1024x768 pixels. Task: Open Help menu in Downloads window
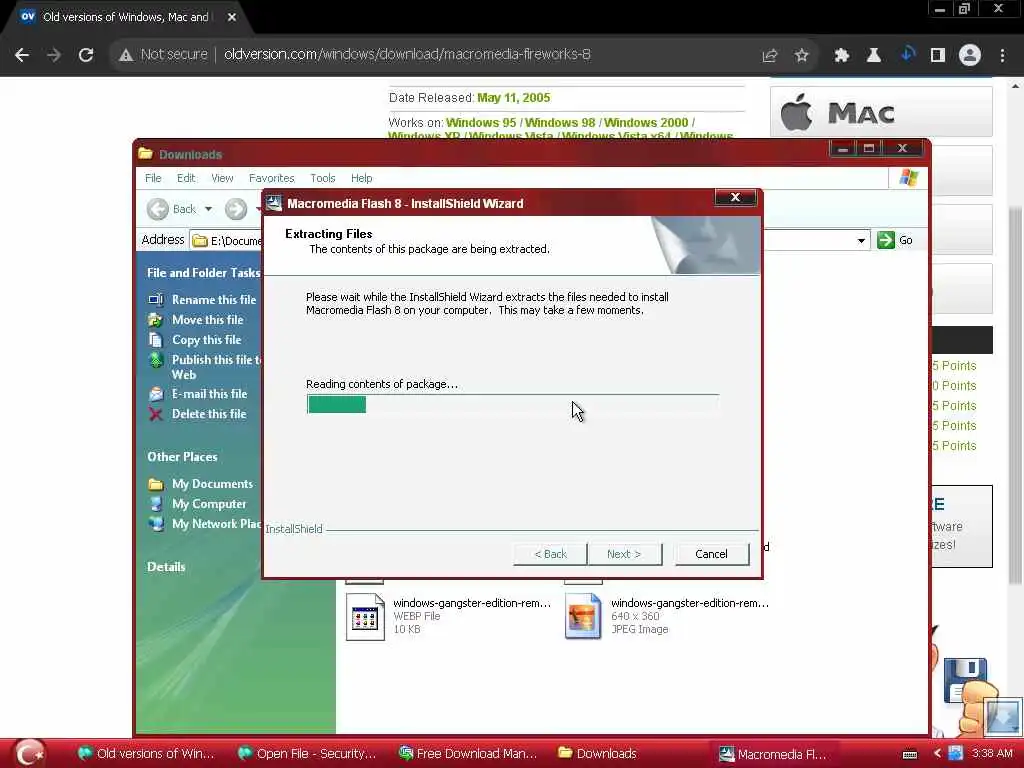pyautogui.click(x=361, y=178)
